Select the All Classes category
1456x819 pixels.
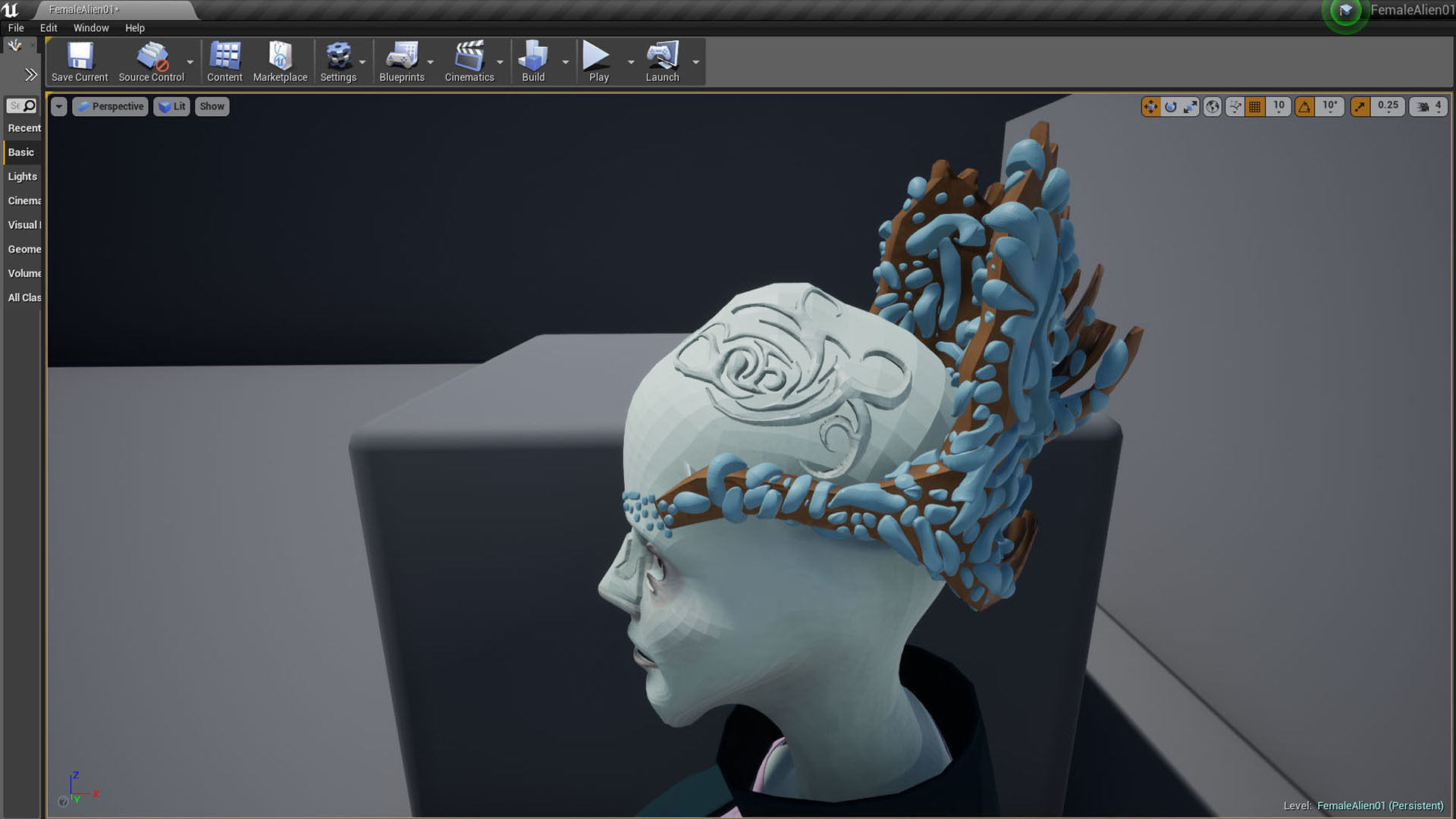pyautogui.click(x=24, y=298)
